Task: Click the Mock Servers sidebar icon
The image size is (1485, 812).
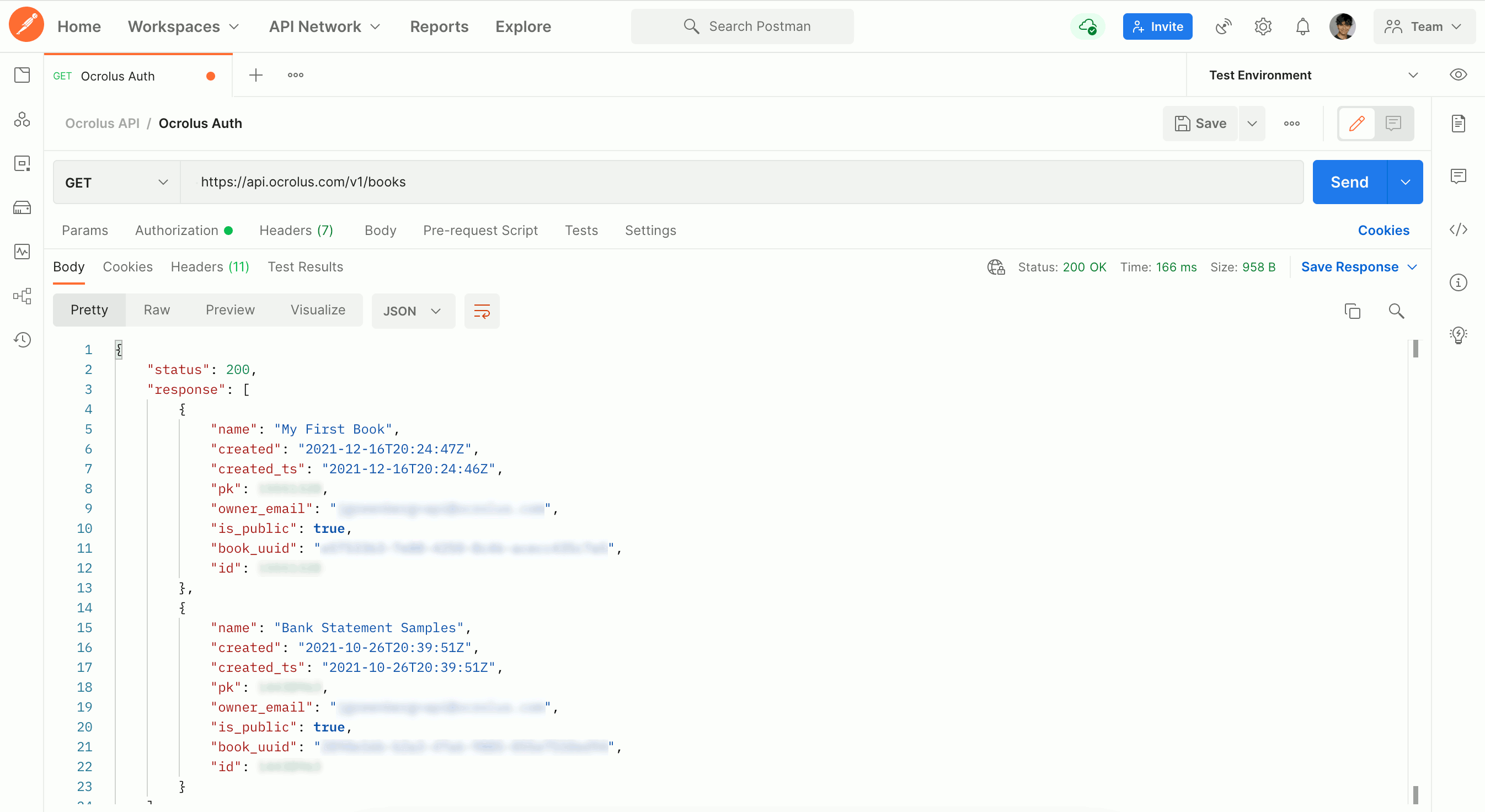Action: click(22, 208)
